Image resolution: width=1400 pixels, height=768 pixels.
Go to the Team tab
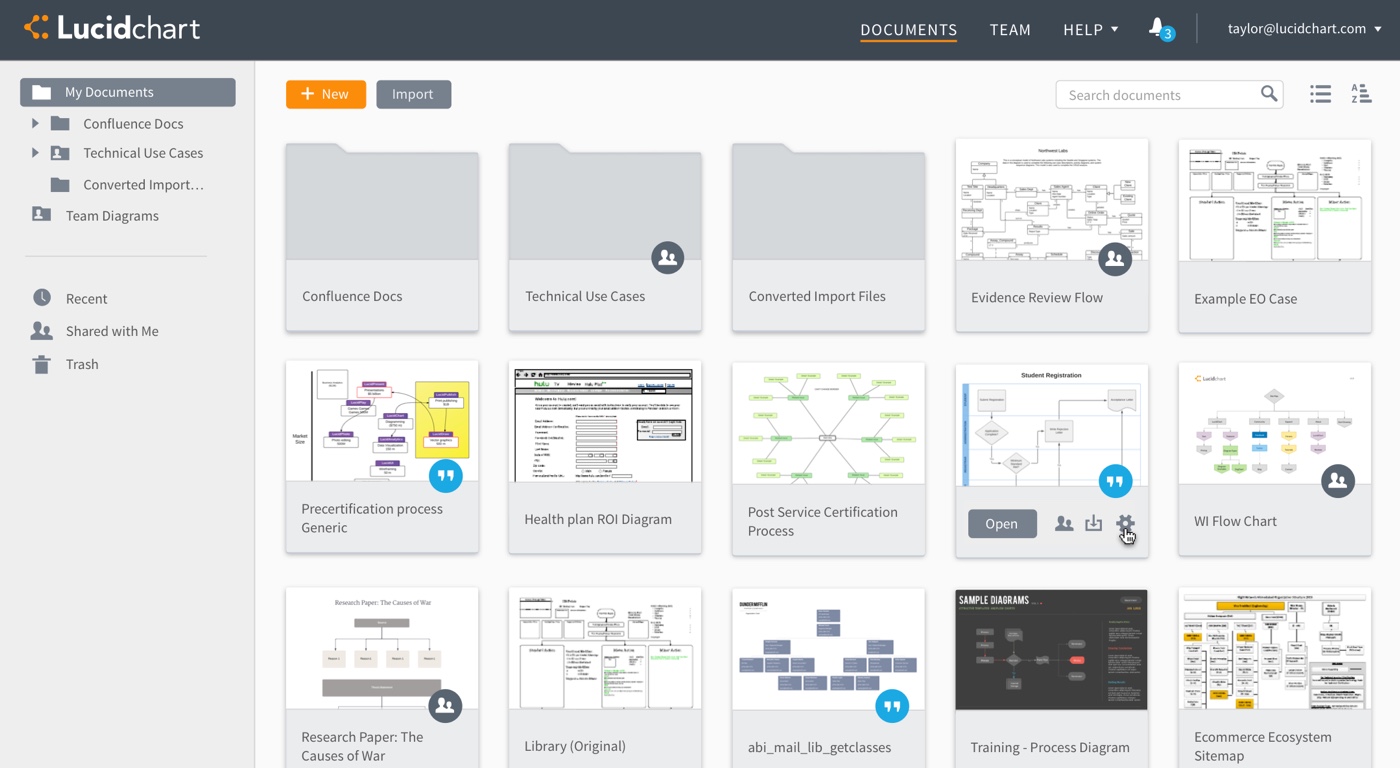point(1010,30)
